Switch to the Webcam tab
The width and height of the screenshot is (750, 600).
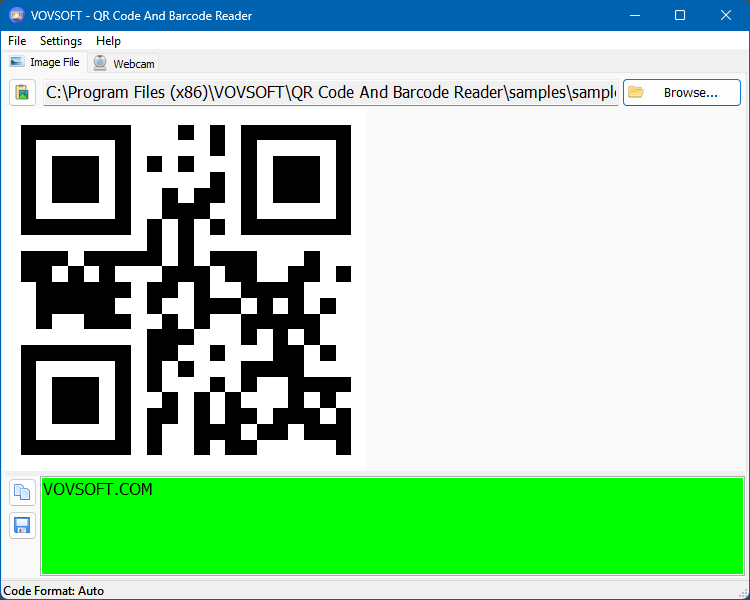[x=123, y=63]
